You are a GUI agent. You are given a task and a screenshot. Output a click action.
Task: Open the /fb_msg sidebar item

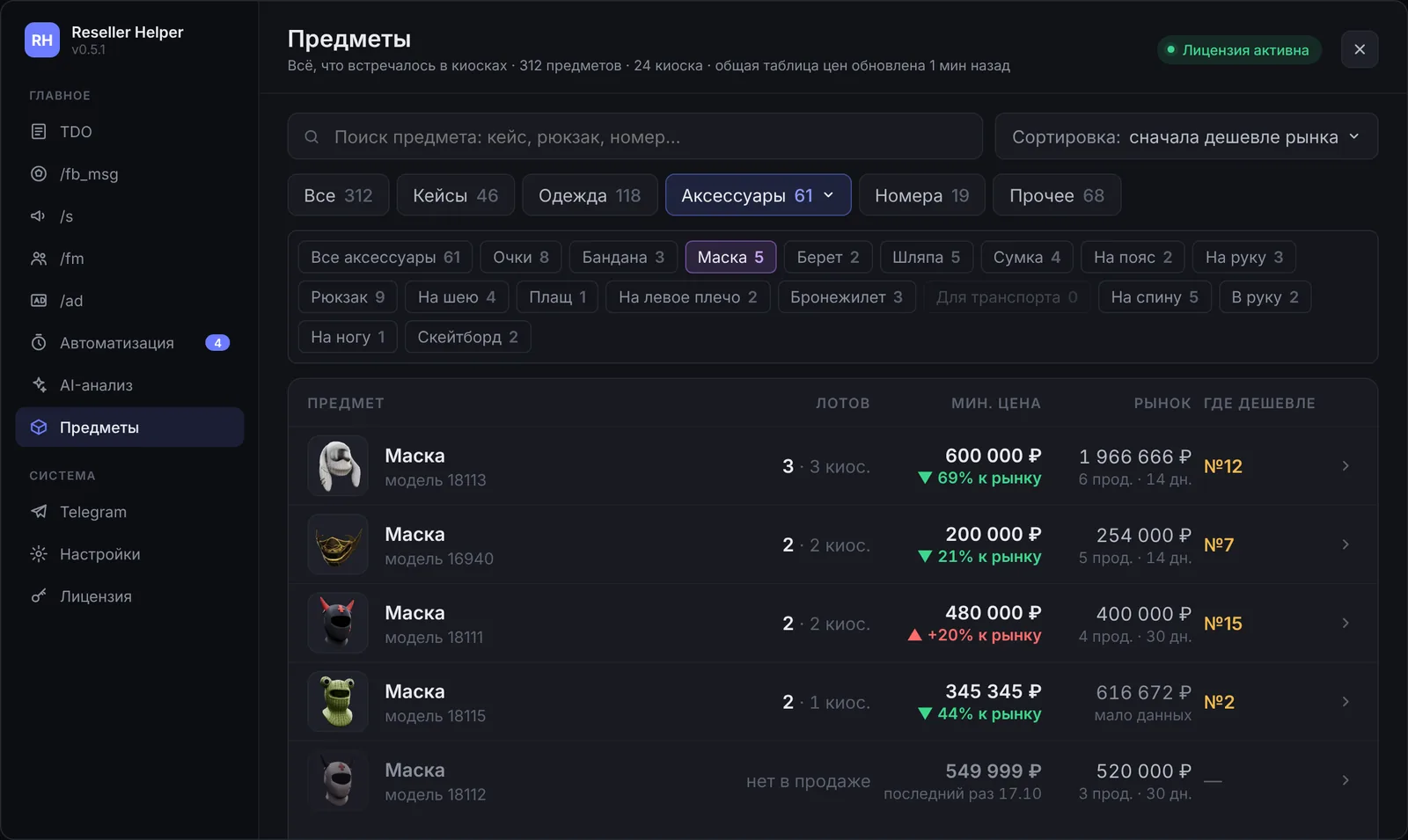pyautogui.click(x=129, y=174)
